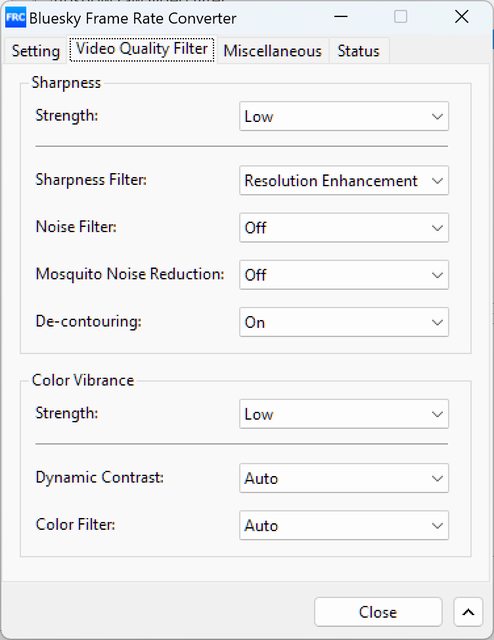Open the Sharpness Strength dropdown
494x640 pixels.
344,116
